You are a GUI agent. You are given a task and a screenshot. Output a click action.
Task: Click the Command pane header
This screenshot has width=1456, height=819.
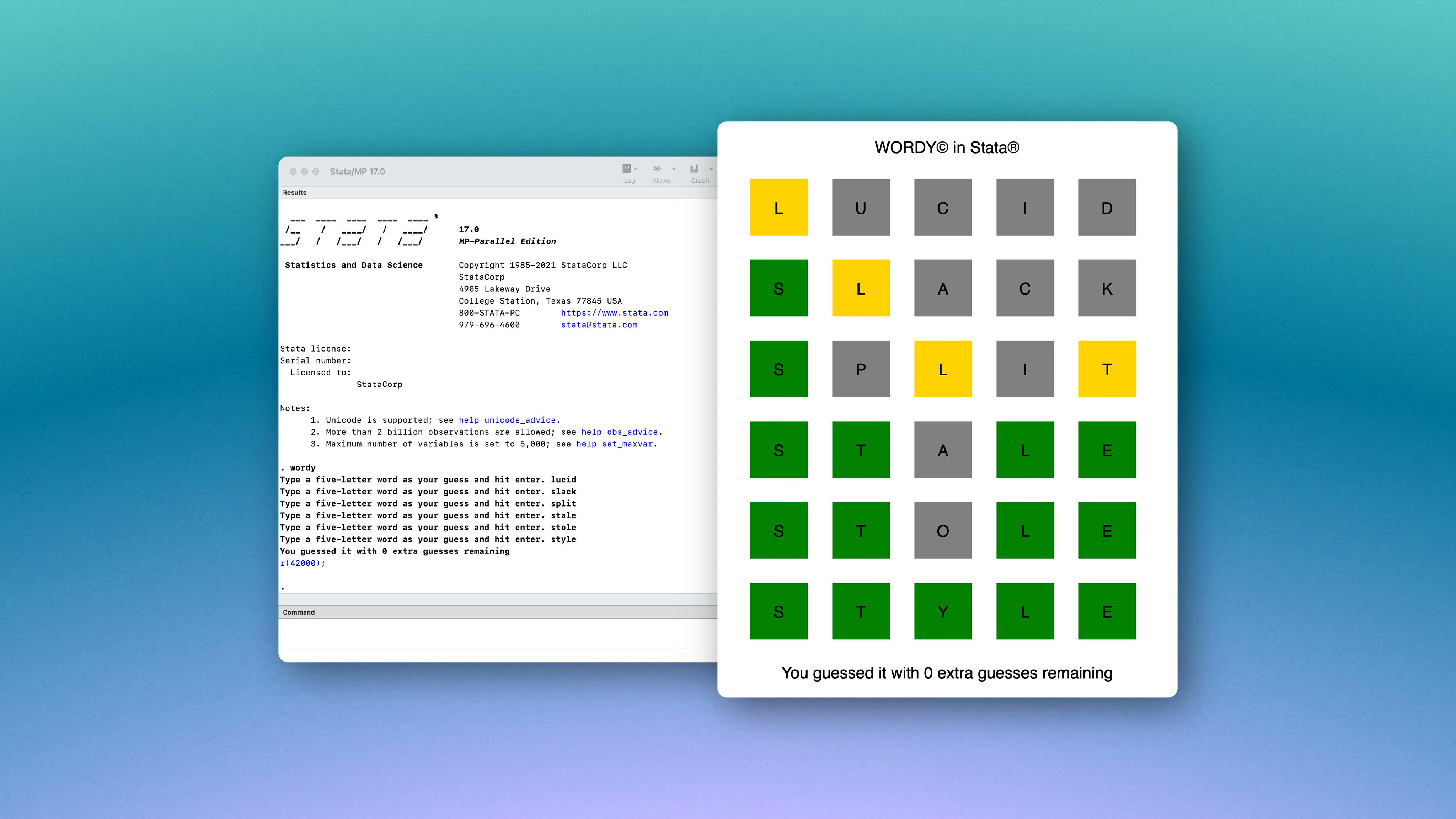click(x=498, y=612)
